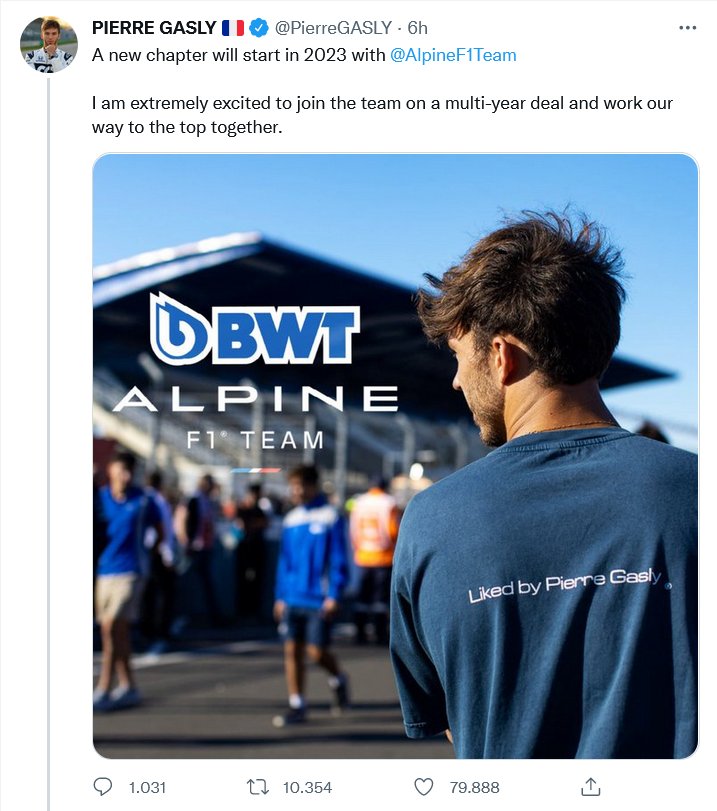Open the @AlpineF1Team mention link
This screenshot has height=811, width=717.
click(453, 55)
